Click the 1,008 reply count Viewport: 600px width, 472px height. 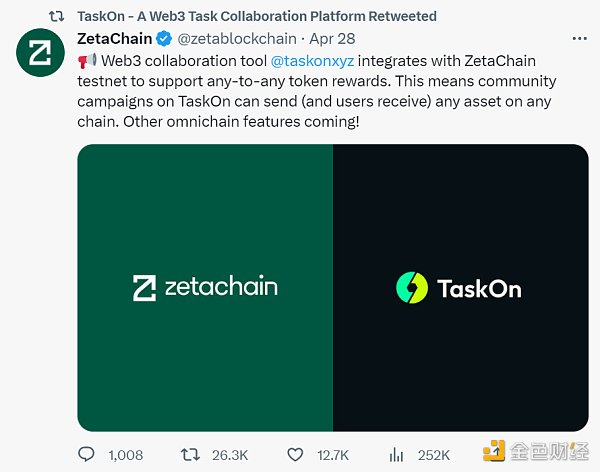pyautogui.click(x=125, y=455)
